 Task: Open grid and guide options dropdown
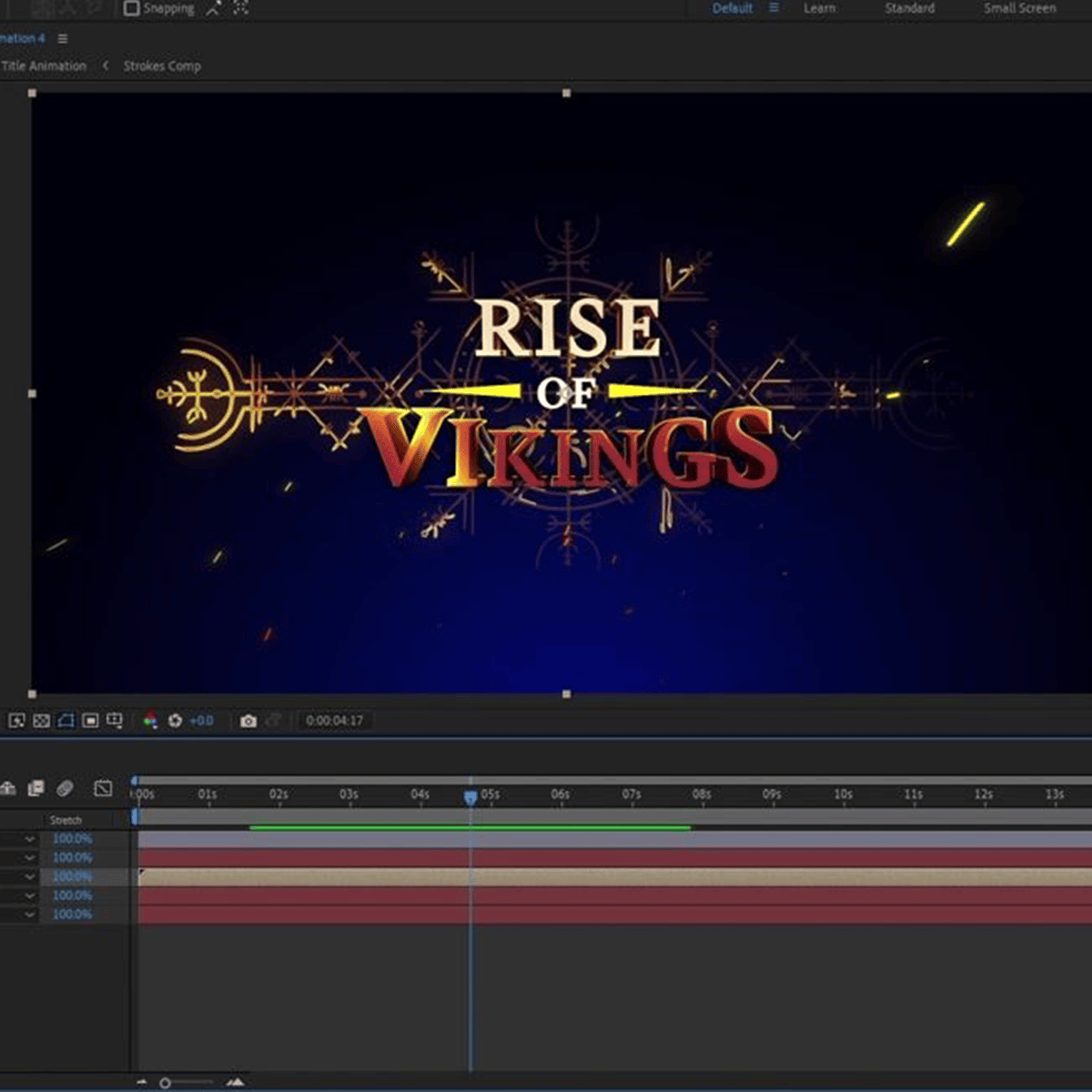(115, 721)
